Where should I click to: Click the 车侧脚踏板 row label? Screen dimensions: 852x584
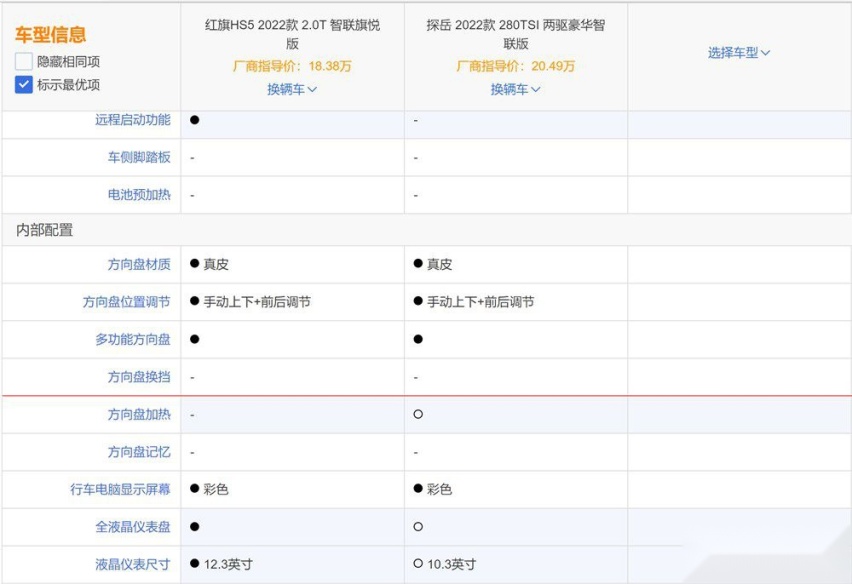139,157
